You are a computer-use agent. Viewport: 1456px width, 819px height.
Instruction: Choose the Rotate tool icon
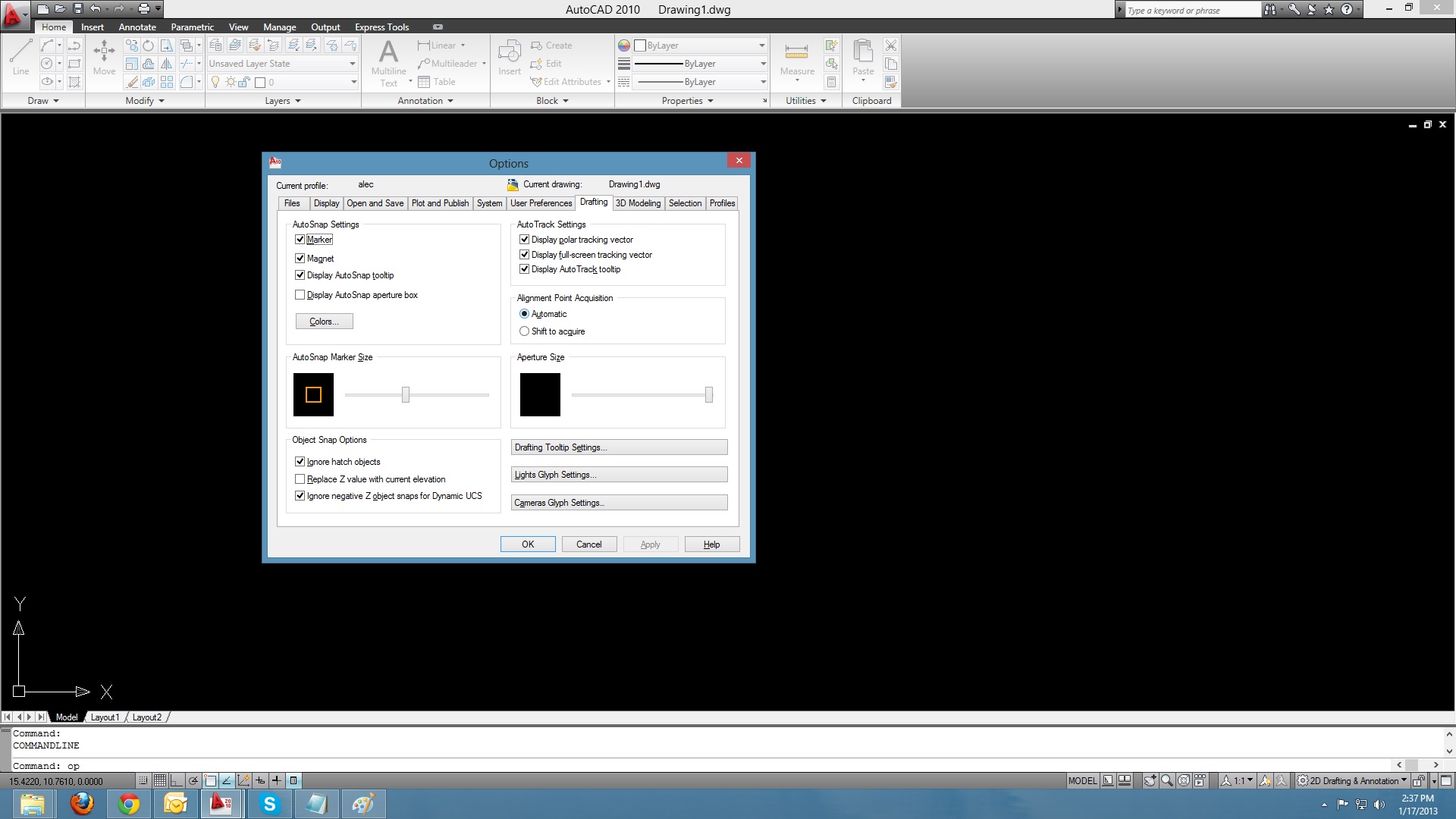[149, 45]
